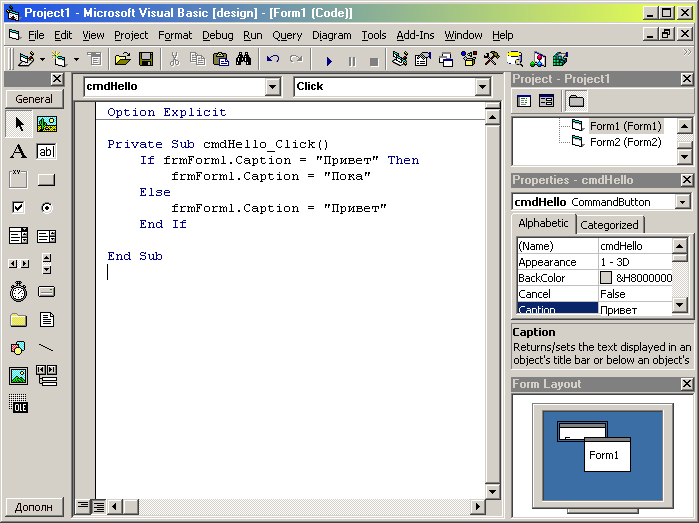Select the FileListBox control tool
This screenshot has height=523, width=699.
point(47,320)
